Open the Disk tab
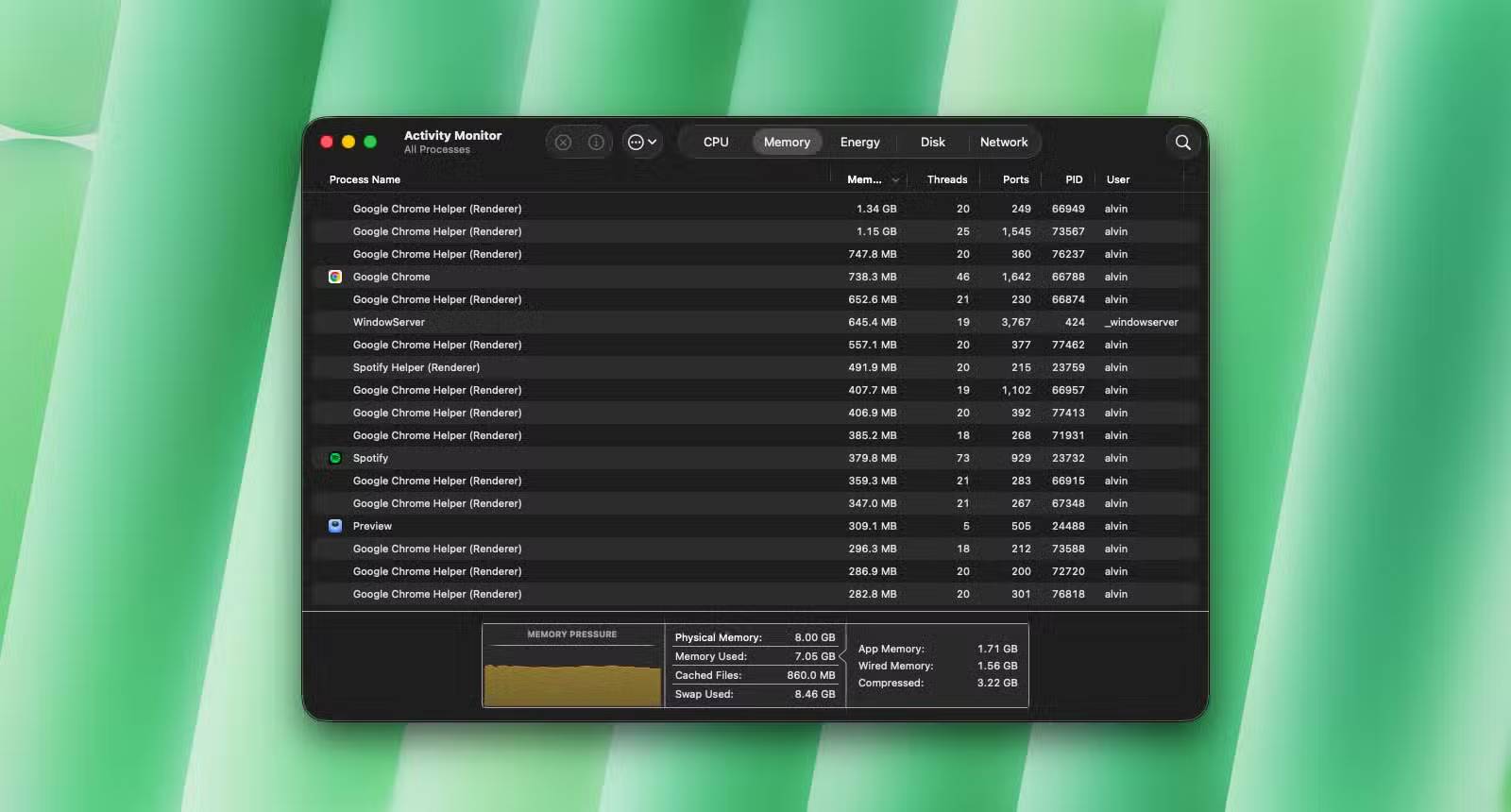 [x=932, y=143]
